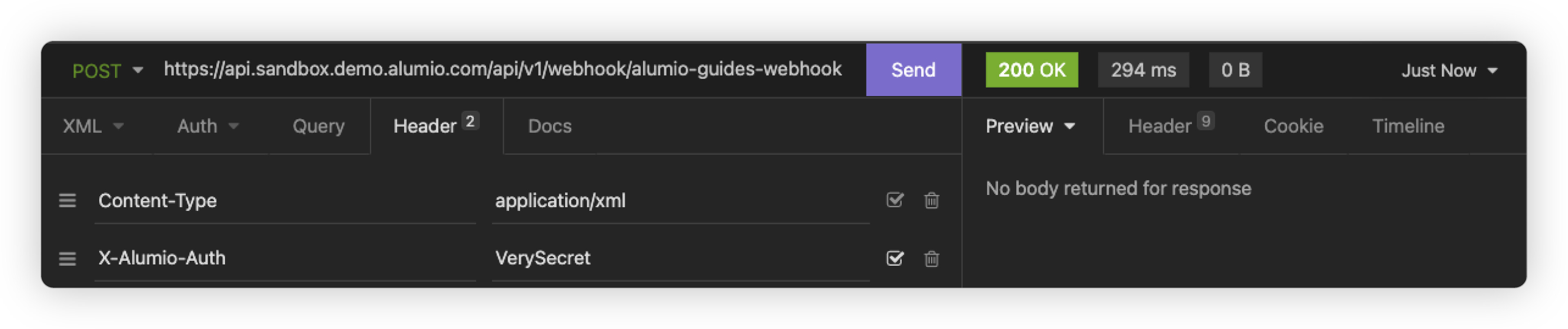
Task: Disable the X-Alumio-Auth header checkbox
Action: [x=894, y=258]
